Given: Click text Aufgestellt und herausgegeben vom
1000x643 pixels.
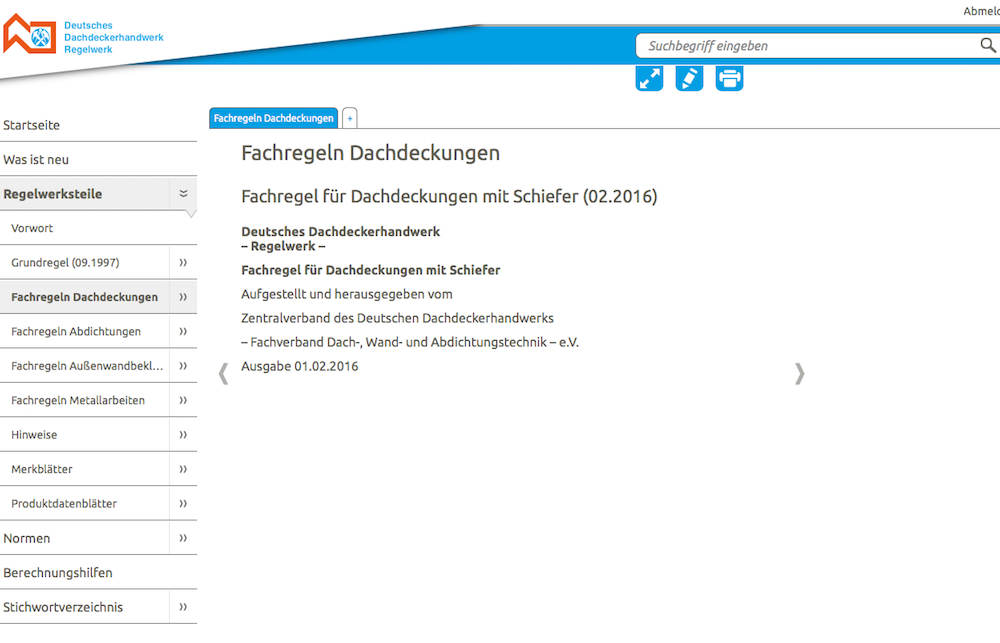Looking at the screenshot, I should click(x=347, y=294).
